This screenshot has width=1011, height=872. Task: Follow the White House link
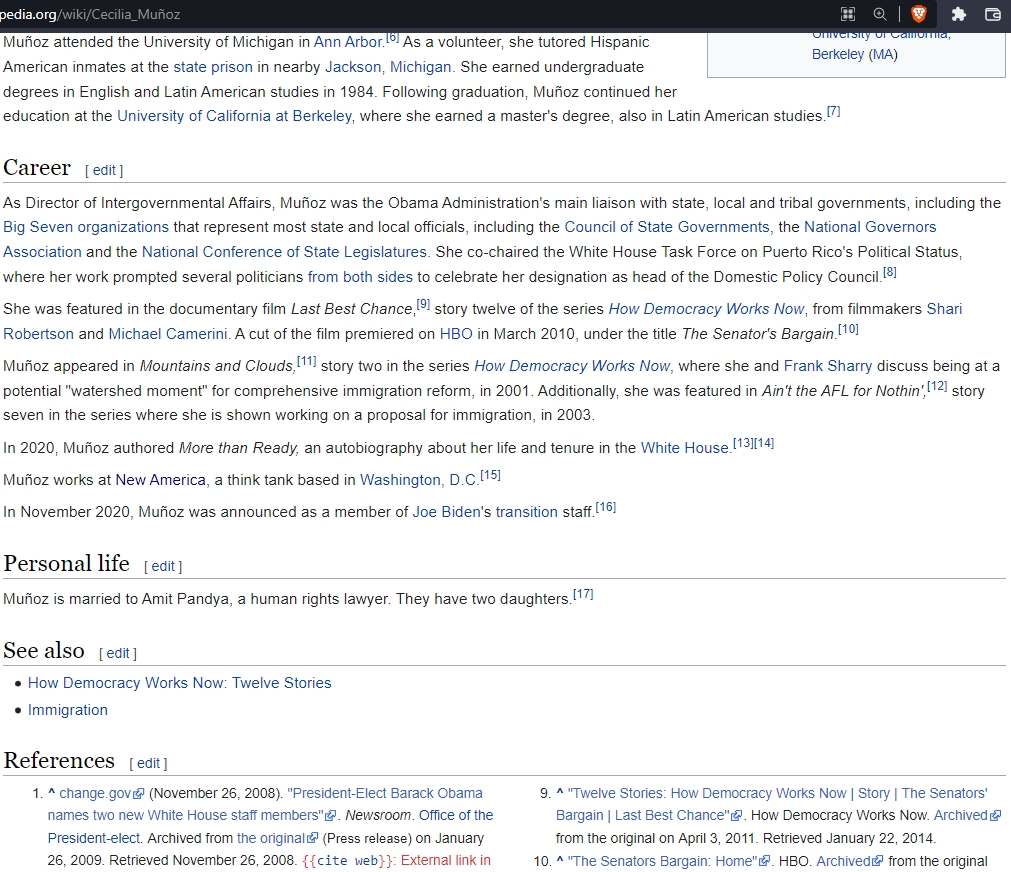pyautogui.click(x=684, y=448)
